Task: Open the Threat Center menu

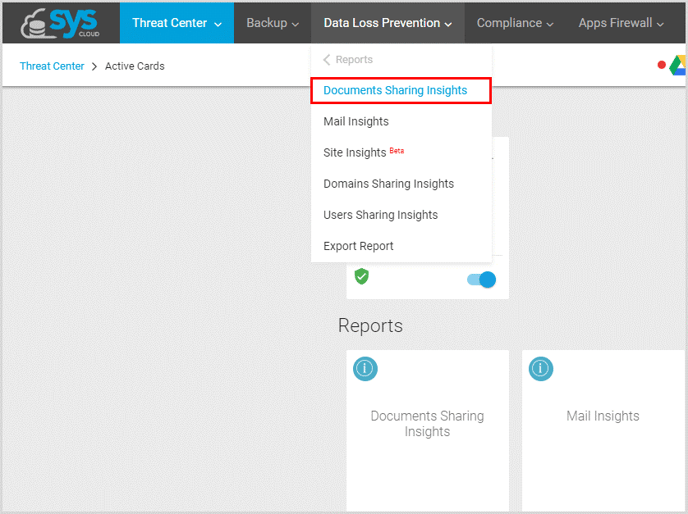Action: click(x=176, y=23)
